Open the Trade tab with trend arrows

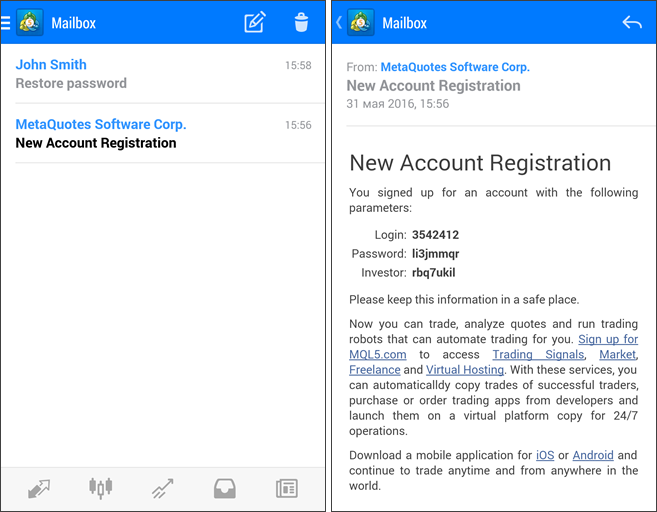pyautogui.click(x=162, y=488)
